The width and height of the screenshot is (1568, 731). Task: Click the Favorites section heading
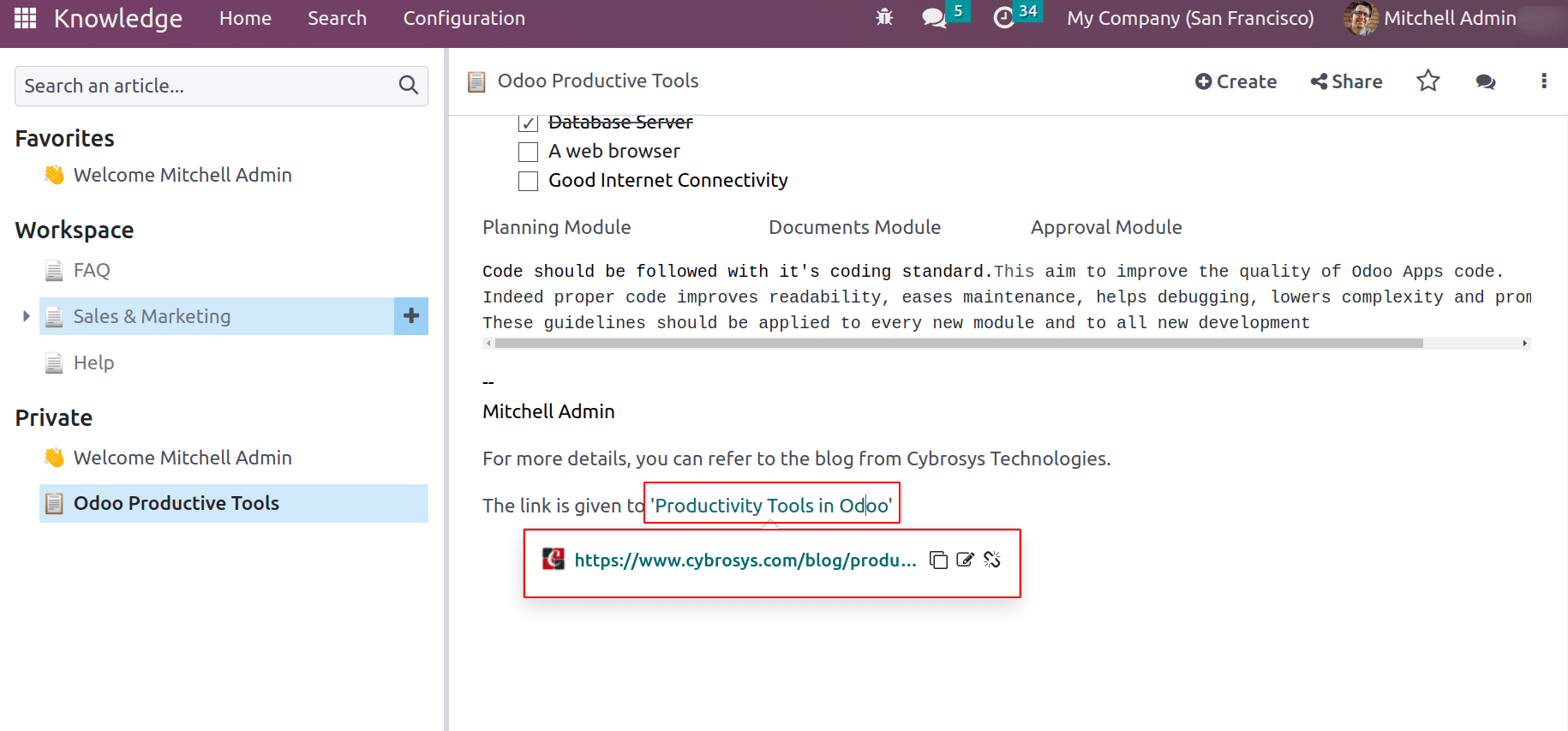coord(64,138)
